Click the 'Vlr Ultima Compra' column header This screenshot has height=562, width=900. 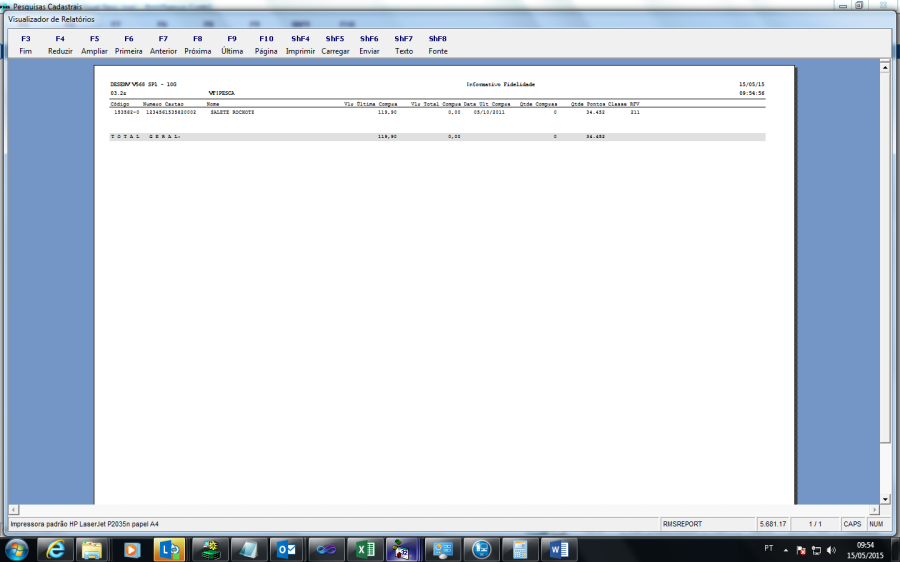click(370, 104)
